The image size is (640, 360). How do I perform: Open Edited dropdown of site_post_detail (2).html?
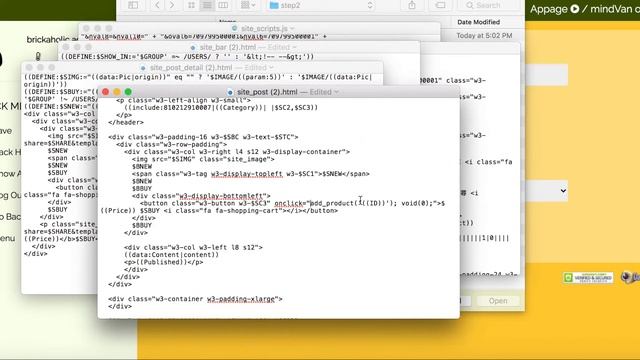coord(259,68)
